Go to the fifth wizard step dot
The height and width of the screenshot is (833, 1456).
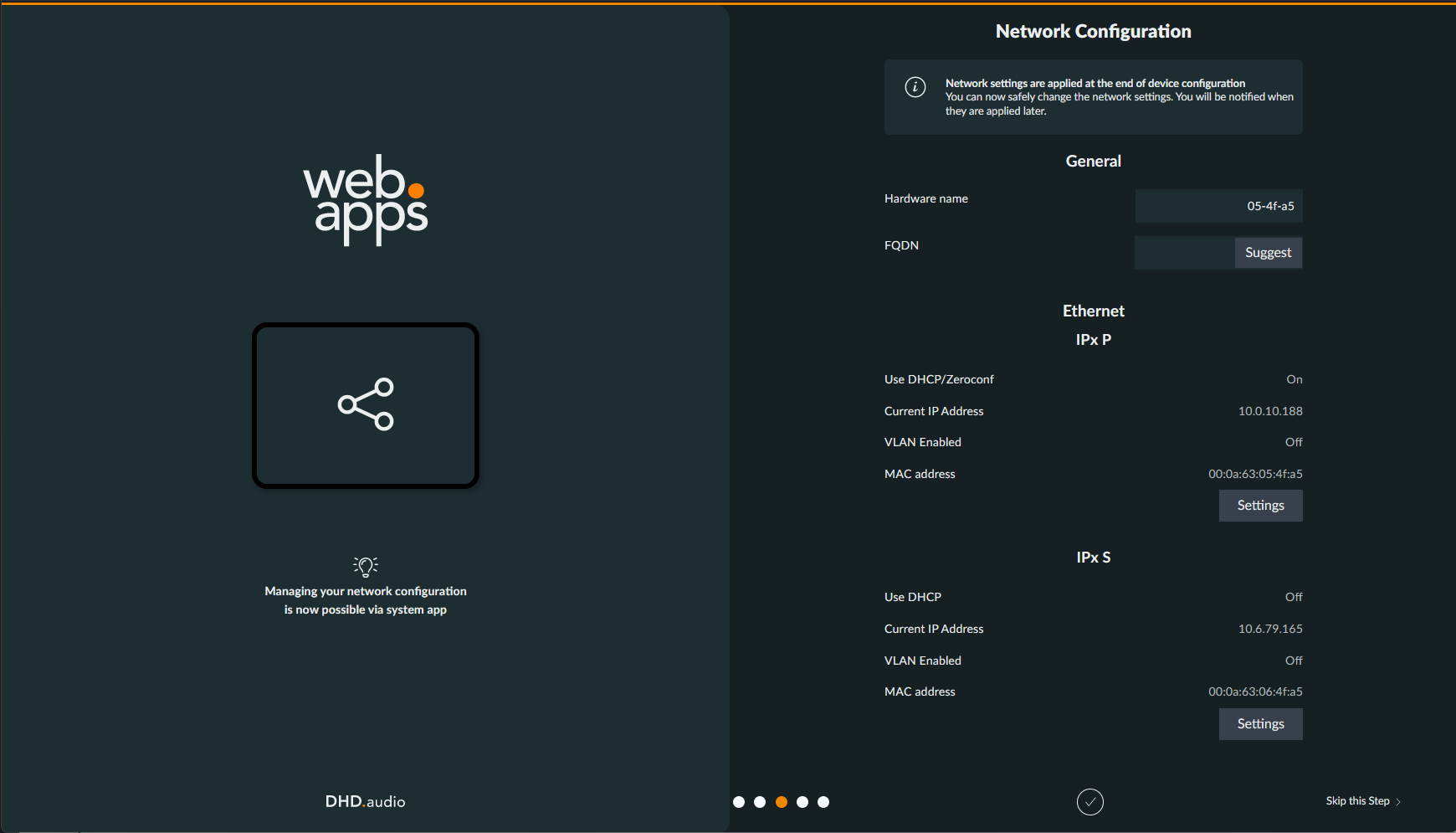[x=823, y=802]
